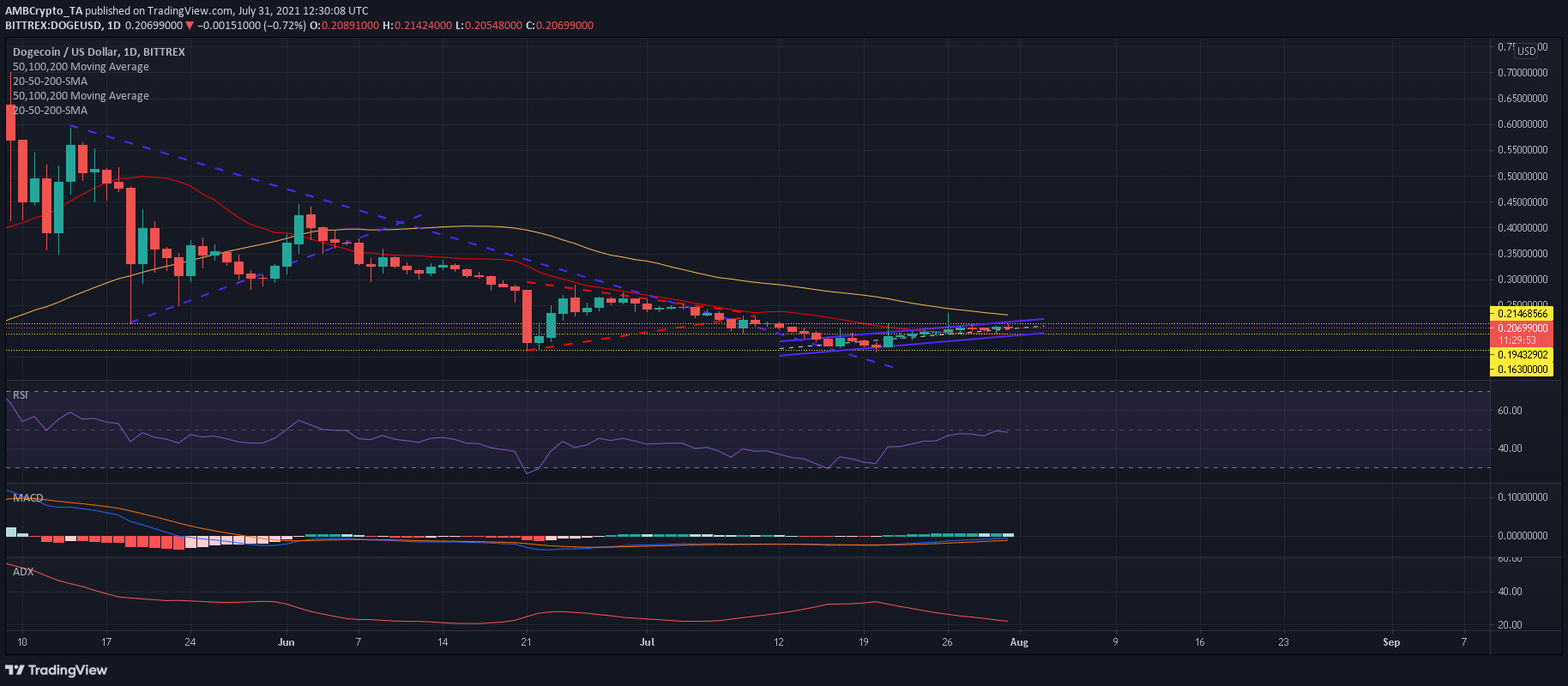Click the USD currency label on price axis
1568x686 pixels.
point(1527,51)
